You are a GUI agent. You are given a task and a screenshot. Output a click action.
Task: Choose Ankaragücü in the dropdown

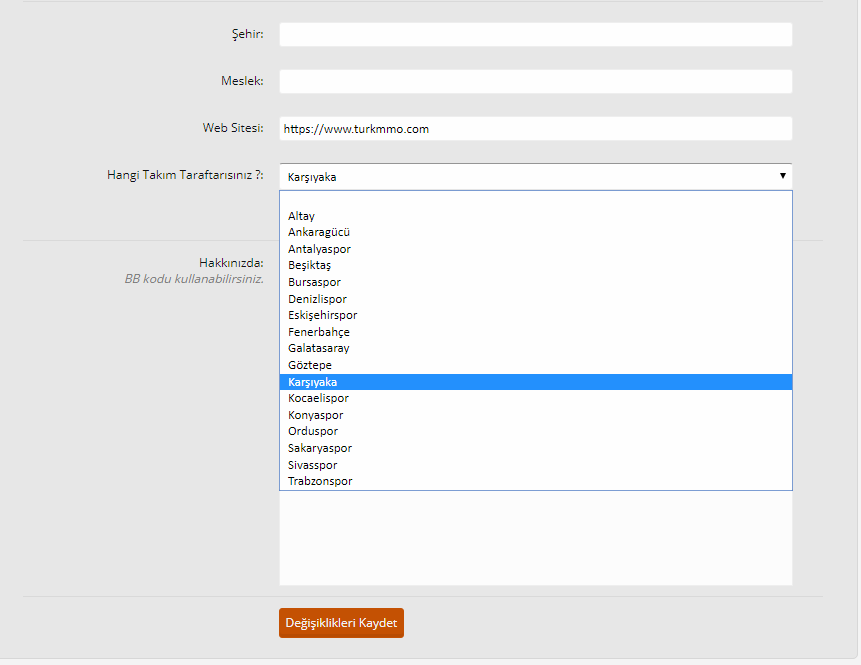click(319, 232)
